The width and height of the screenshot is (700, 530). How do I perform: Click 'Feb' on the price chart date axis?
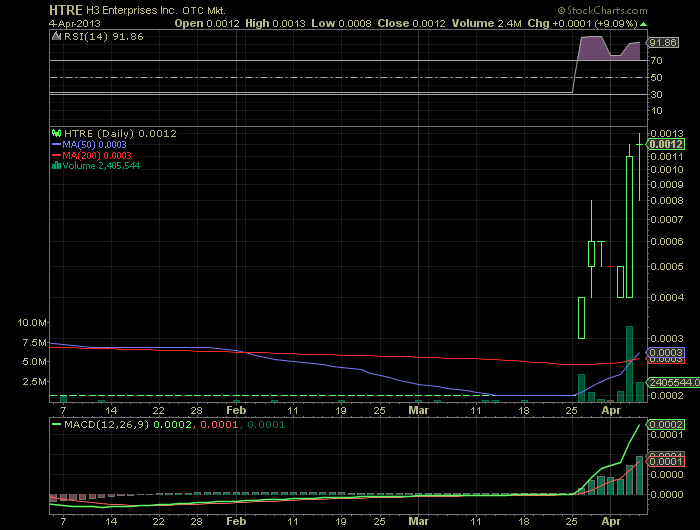click(x=236, y=410)
